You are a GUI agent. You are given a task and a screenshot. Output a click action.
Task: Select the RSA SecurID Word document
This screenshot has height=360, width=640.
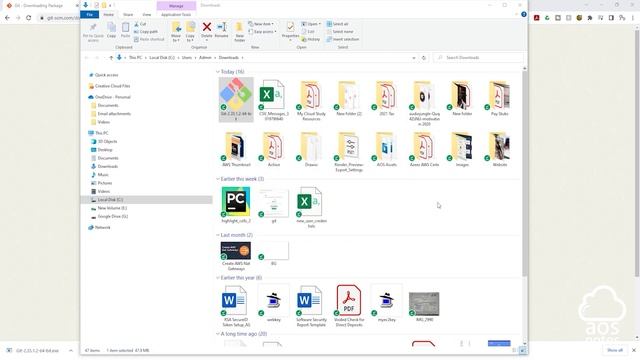236,305
